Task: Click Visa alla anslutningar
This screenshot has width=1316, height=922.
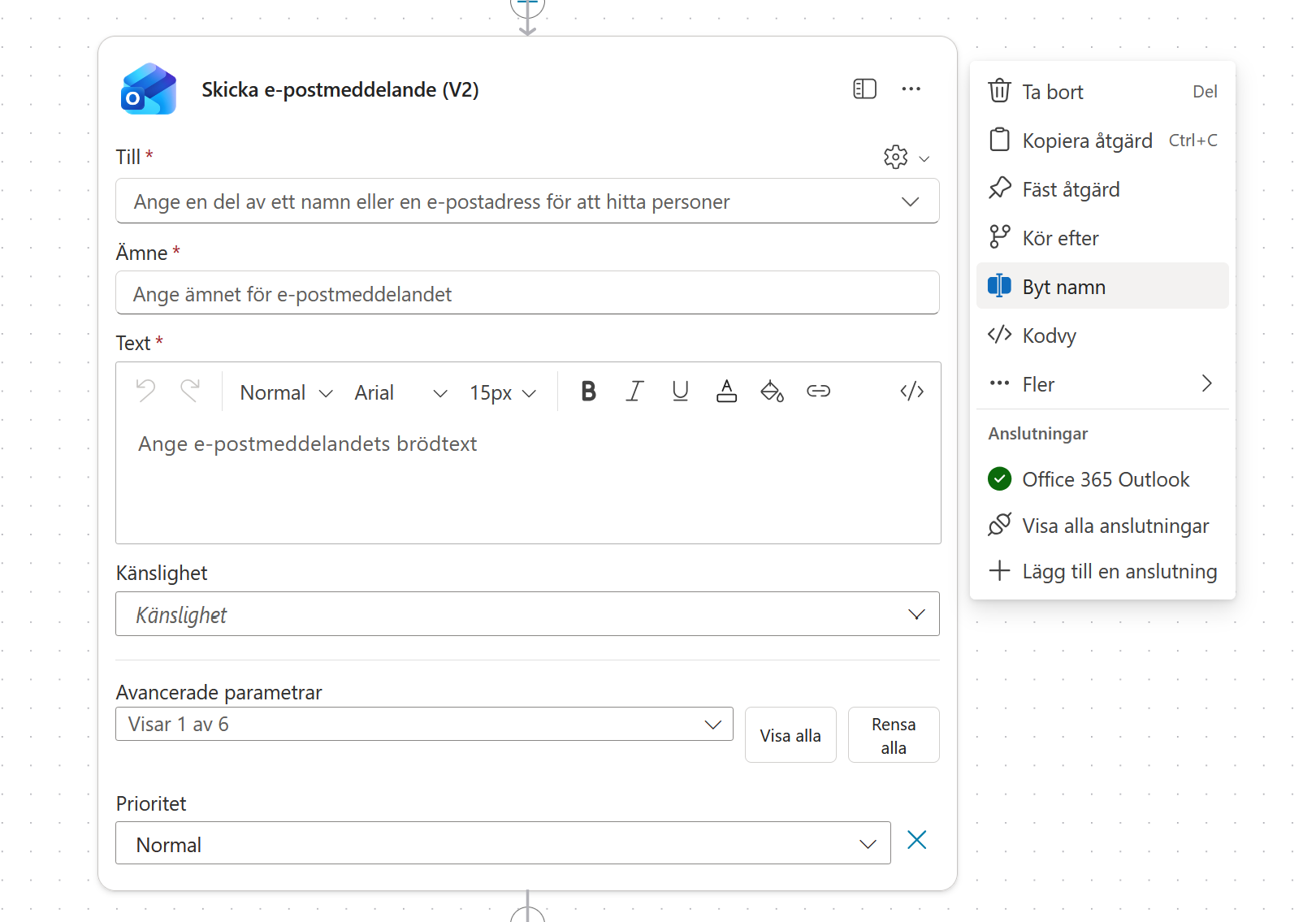Action: [1102, 526]
